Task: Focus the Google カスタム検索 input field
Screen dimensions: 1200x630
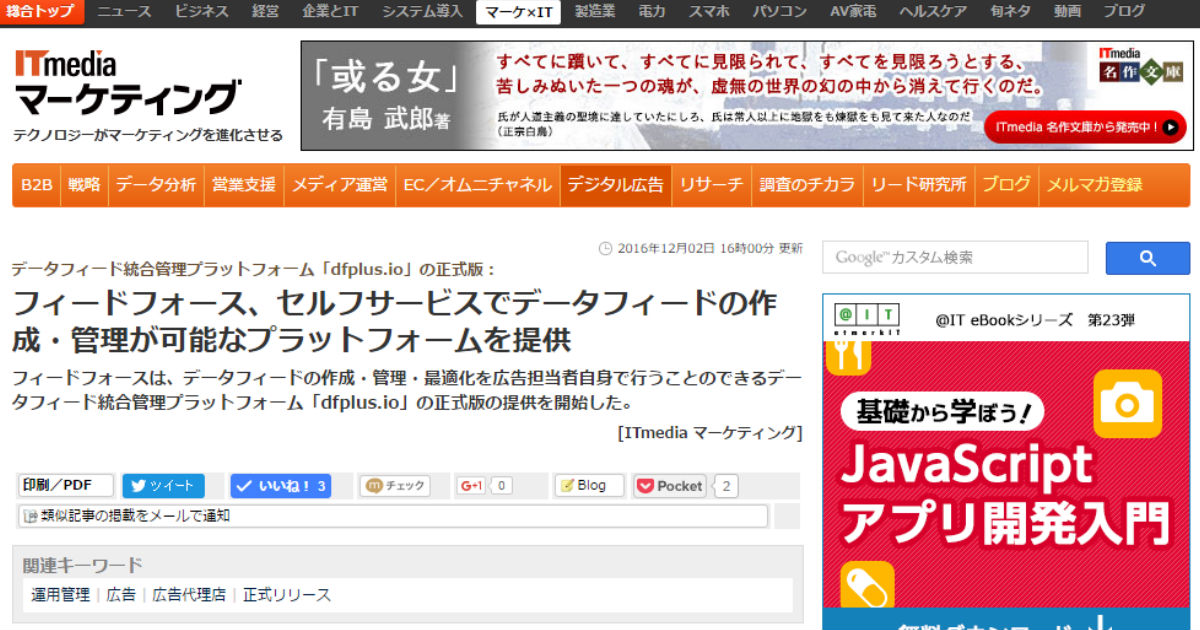Action: (955, 258)
